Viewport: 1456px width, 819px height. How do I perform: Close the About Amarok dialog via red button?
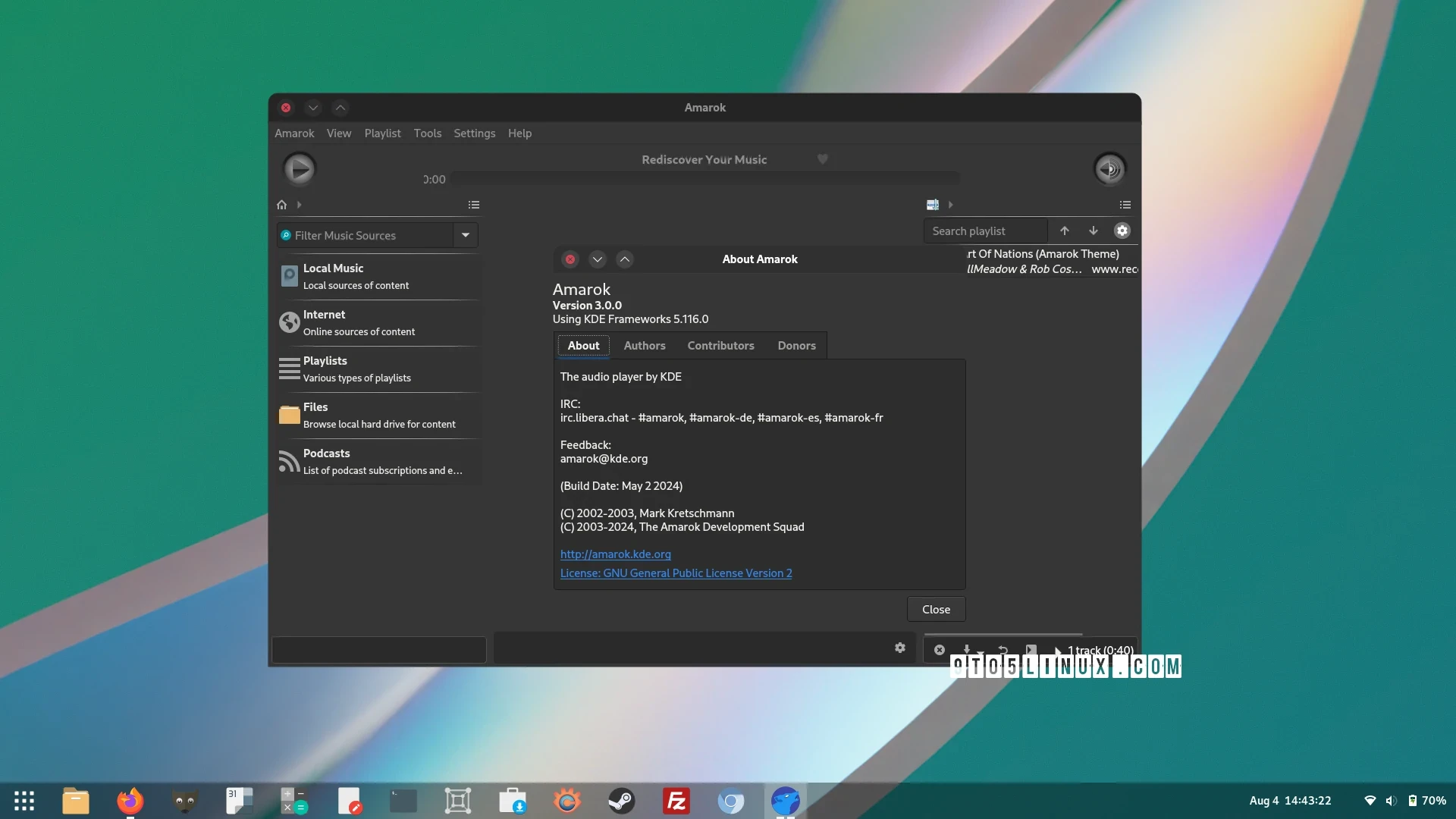pyautogui.click(x=570, y=259)
